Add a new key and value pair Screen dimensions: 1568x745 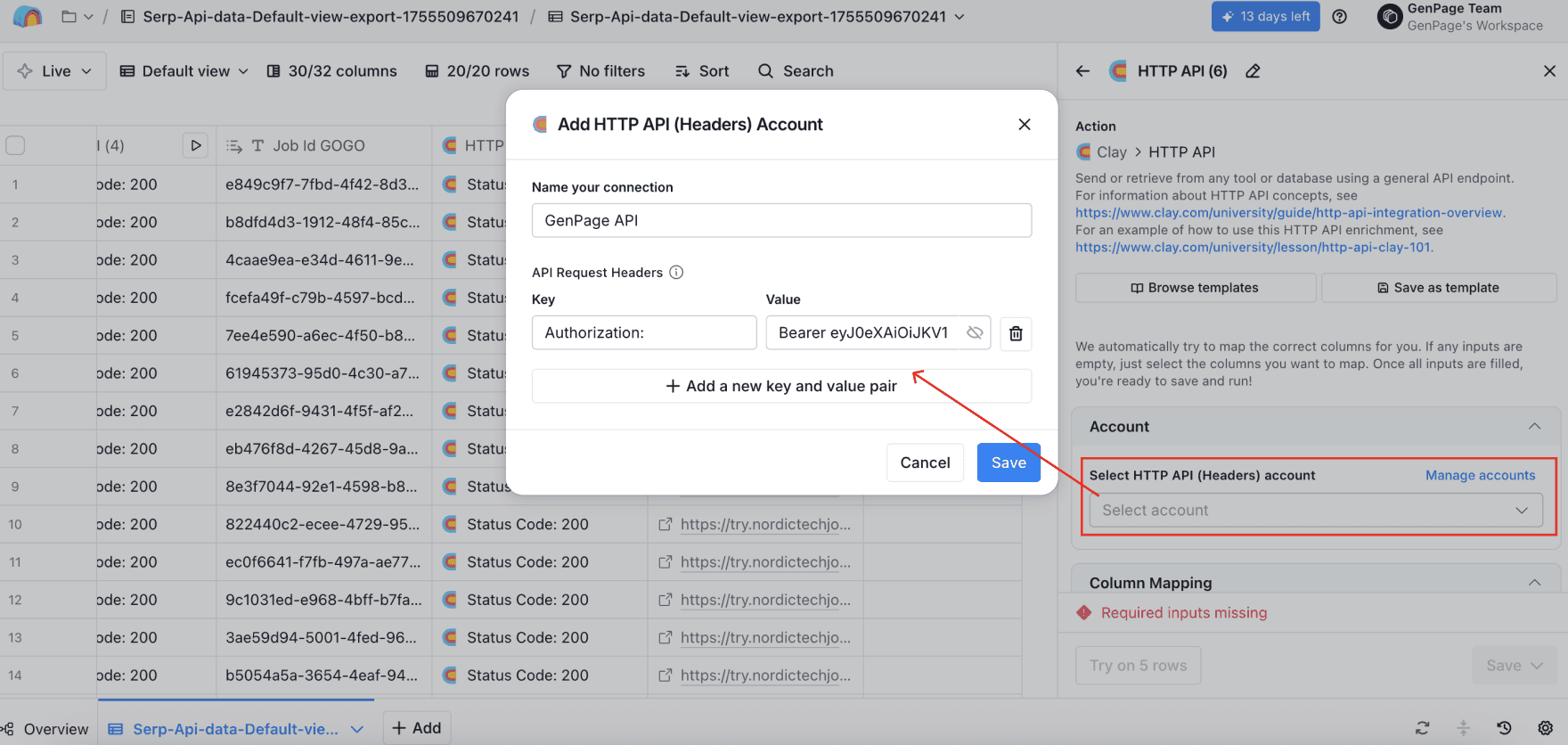click(781, 386)
